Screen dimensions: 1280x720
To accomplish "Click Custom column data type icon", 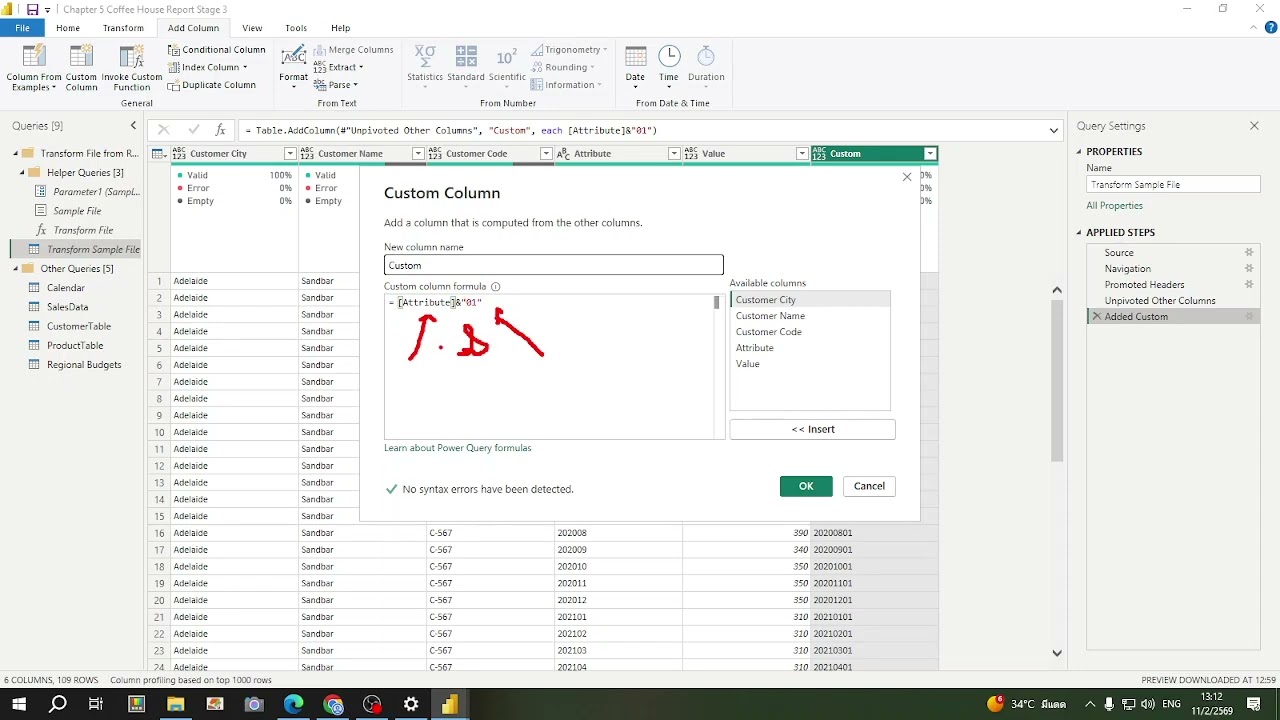I will click(820, 154).
